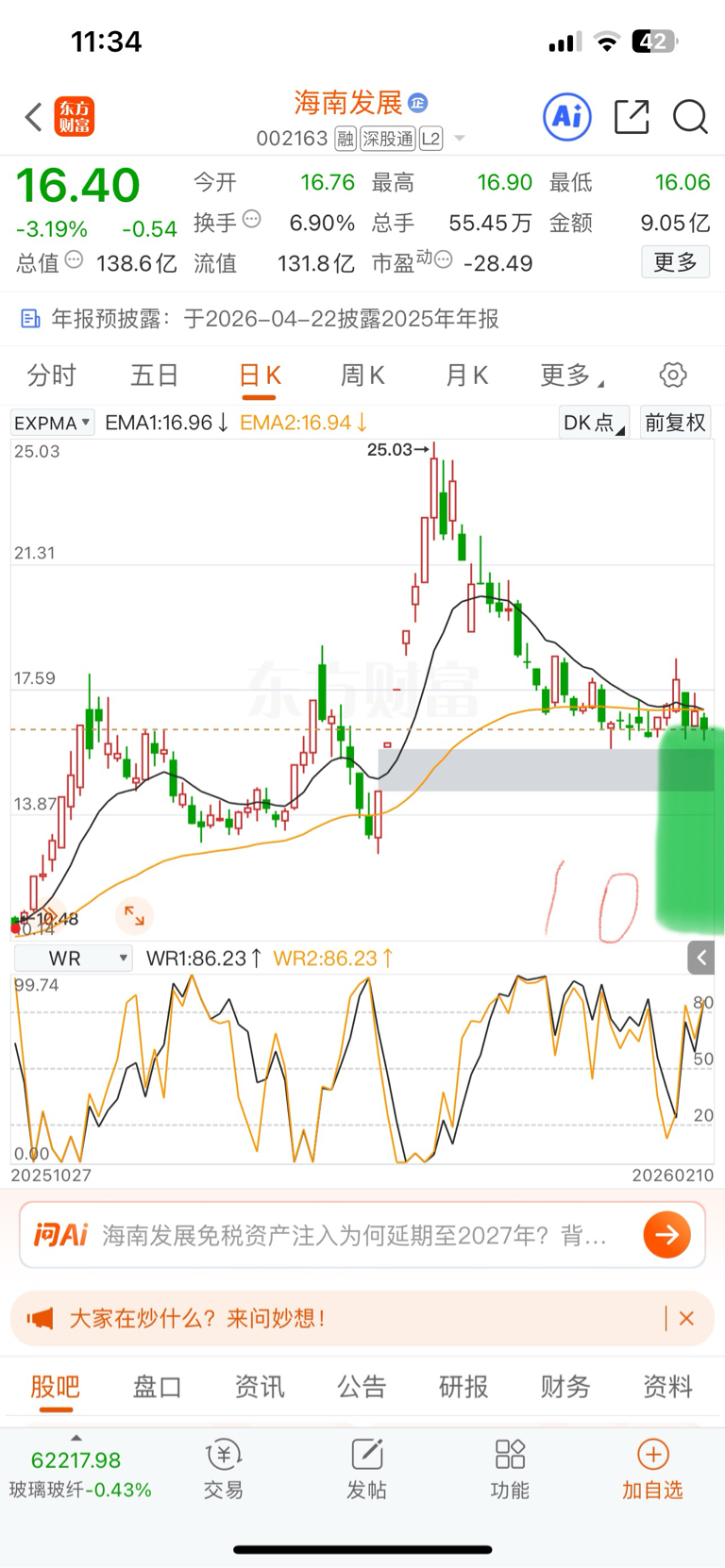Tap the 东方财富 app logo
Image resolution: width=725 pixels, height=1568 pixels.
point(75,117)
